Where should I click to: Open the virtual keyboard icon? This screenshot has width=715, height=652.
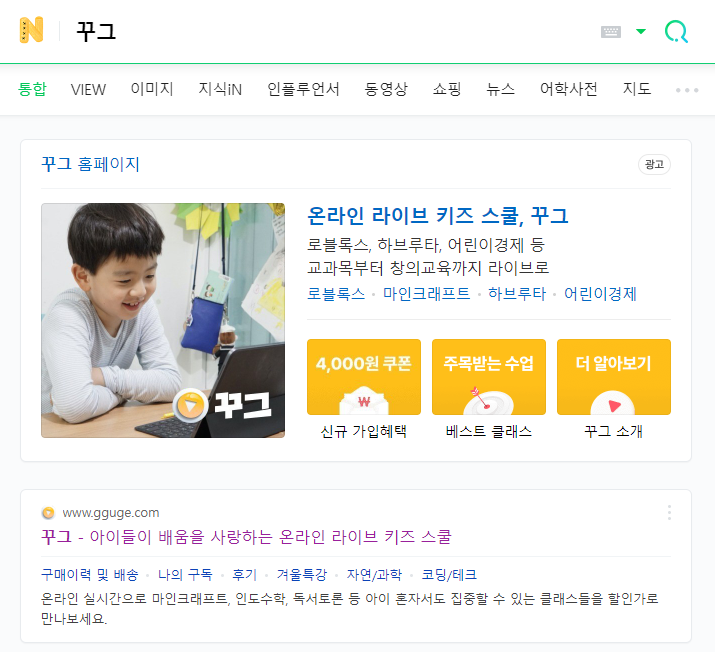click(x=611, y=32)
